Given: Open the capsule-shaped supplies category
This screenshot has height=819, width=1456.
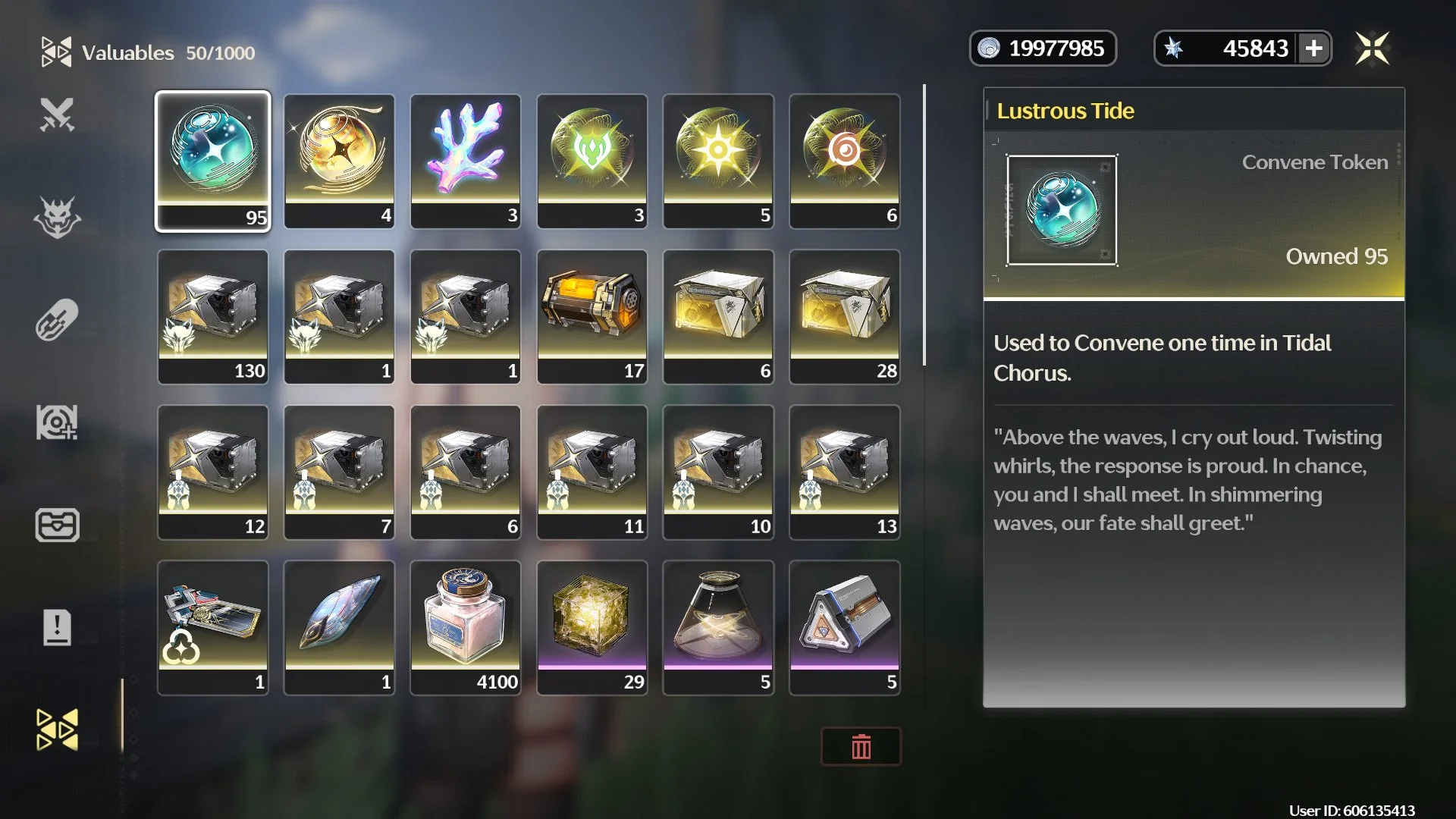Looking at the screenshot, I should (57, 320).
